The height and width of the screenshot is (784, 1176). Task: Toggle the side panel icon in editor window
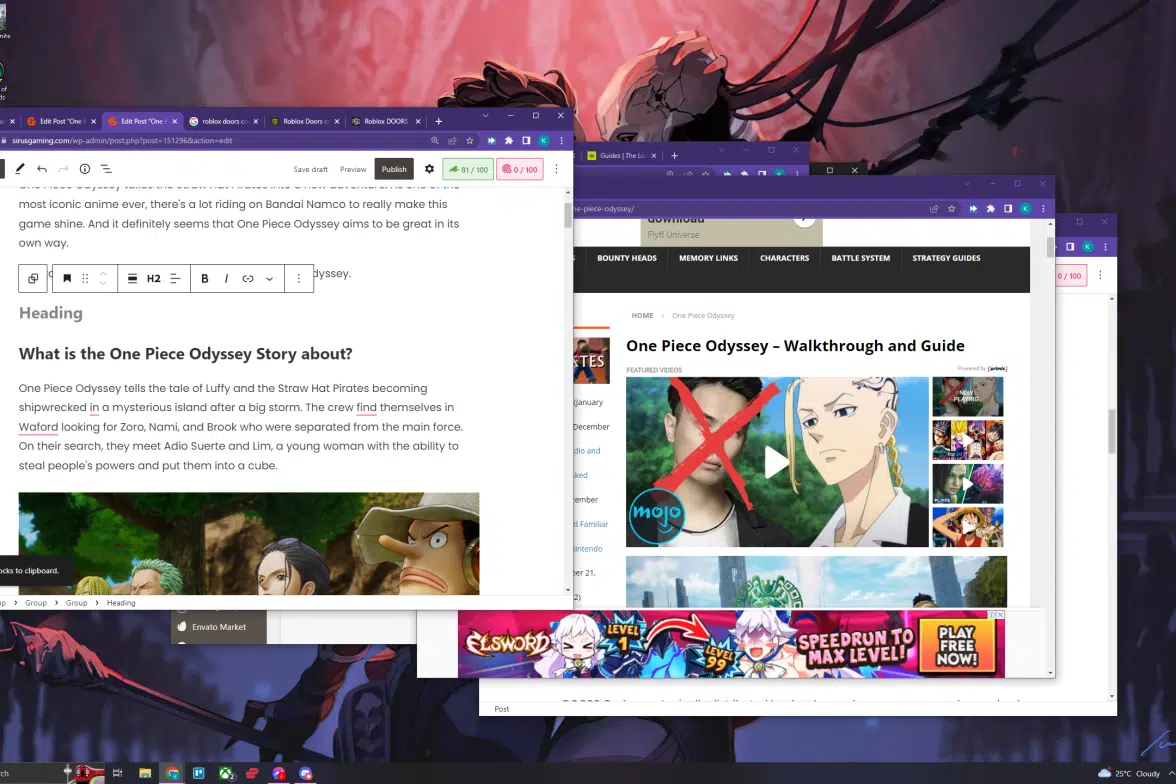pyautogui.click(x=526, y=140)
